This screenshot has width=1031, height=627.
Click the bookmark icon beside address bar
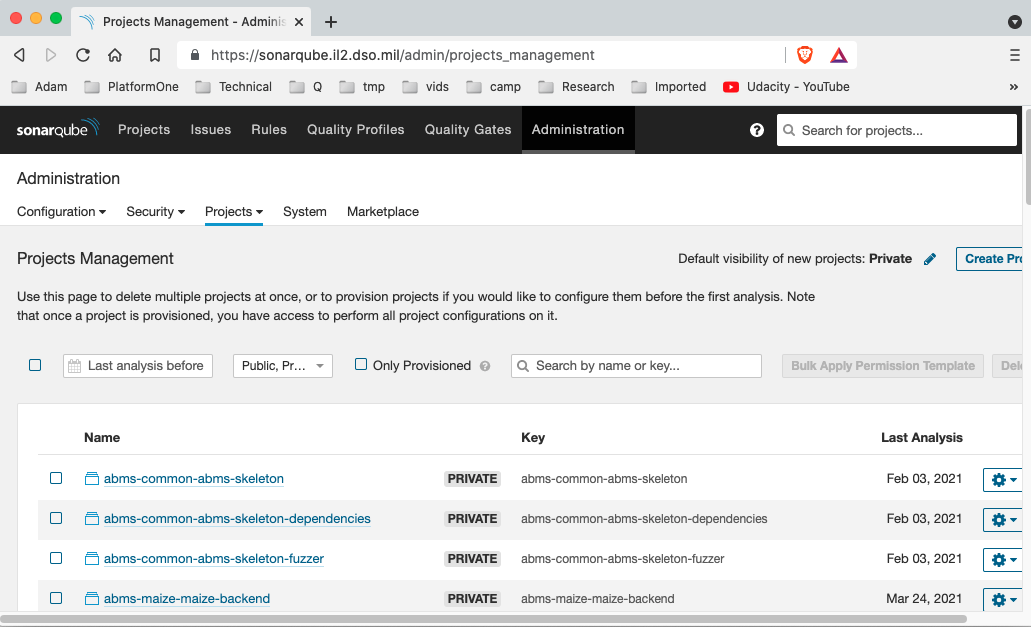coord(155,55)
